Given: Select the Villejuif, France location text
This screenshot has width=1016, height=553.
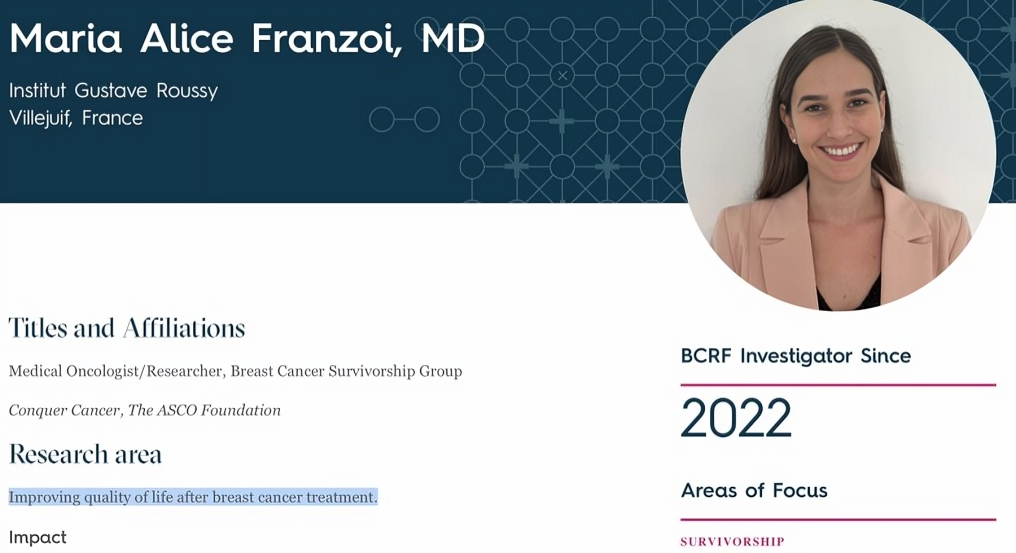Looking at the screenshot, I should pyautogui.click(x=76, y=118).
